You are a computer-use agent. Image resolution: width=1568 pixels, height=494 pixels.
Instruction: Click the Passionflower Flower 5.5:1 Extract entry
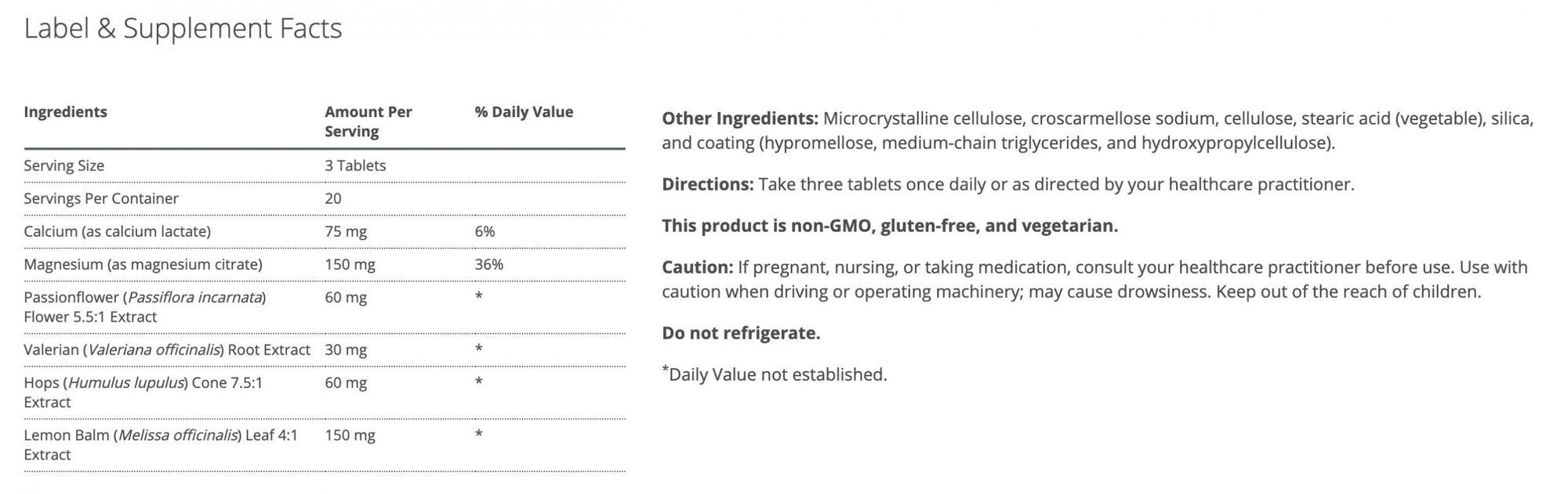144,307
